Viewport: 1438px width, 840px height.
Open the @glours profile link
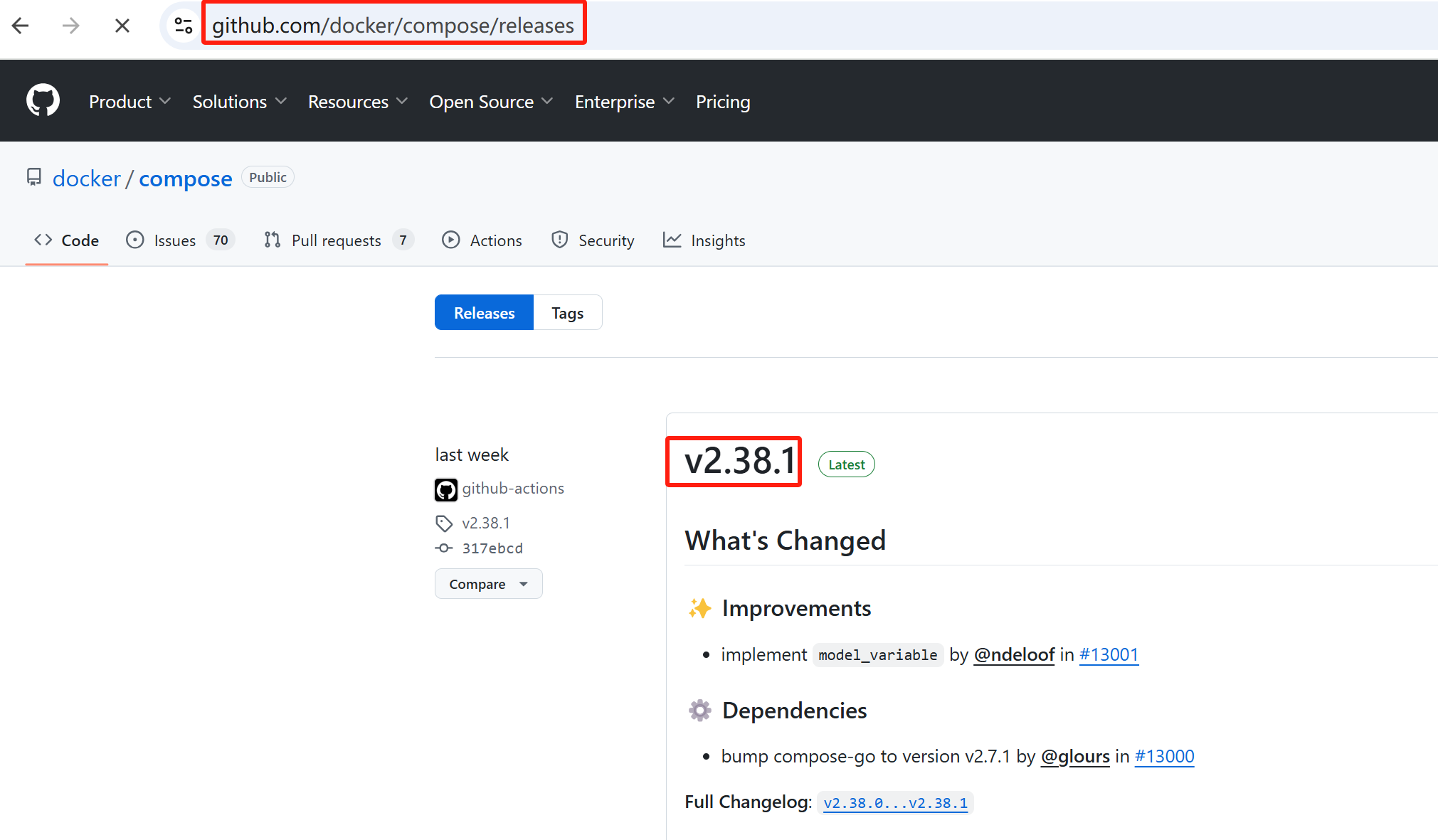click(x=1075, y=756)
